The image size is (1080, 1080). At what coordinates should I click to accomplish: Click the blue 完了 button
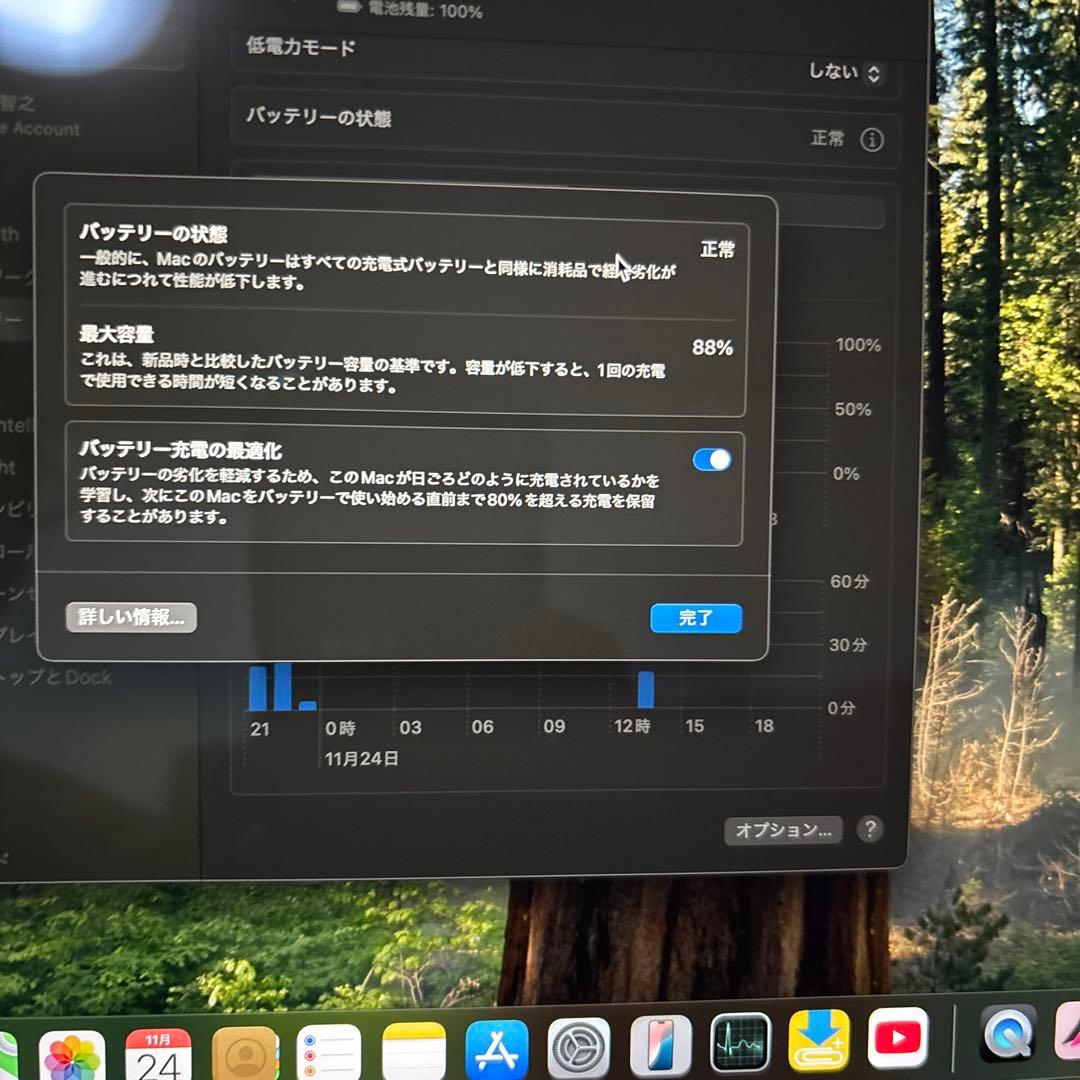pyautogui.click(x=695, y=618)
